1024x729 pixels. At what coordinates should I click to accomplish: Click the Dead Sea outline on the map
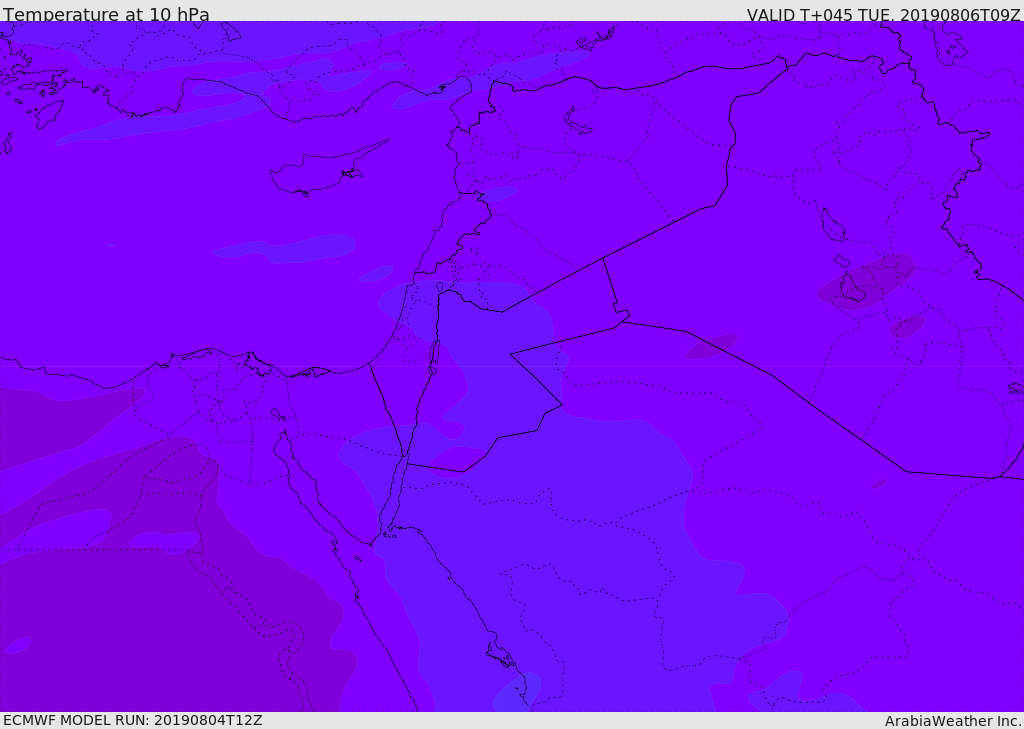433,357
